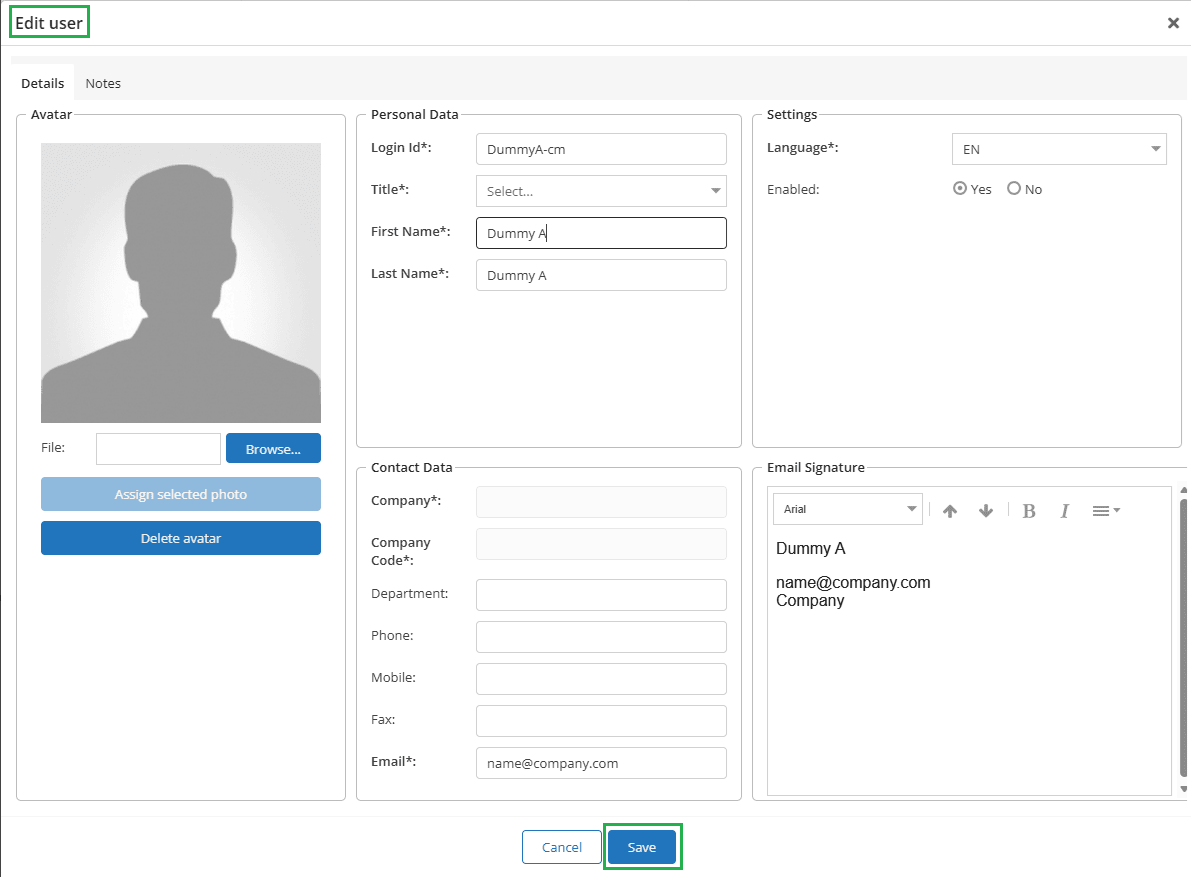The height and width of the screenshot is (877, 1191).
Task: Click the Mobile input field
Action: coord(602,679)
